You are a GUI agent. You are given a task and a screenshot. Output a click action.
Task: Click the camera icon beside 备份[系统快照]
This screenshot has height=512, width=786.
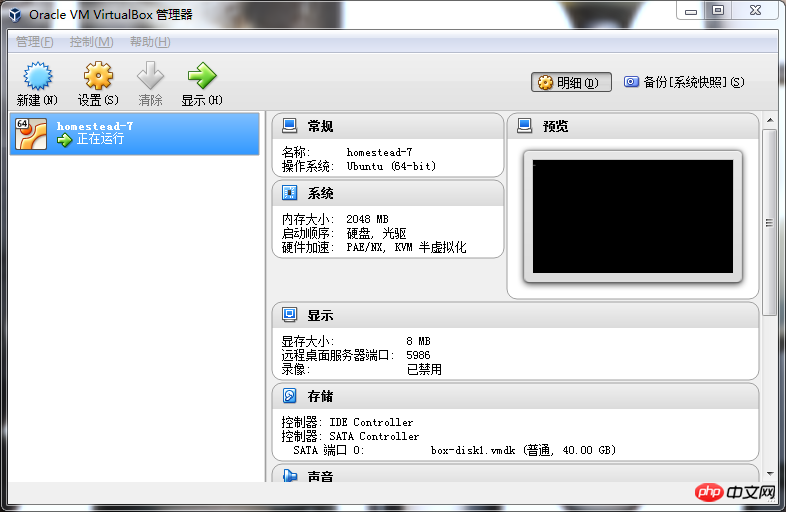[x=631, y=82]
